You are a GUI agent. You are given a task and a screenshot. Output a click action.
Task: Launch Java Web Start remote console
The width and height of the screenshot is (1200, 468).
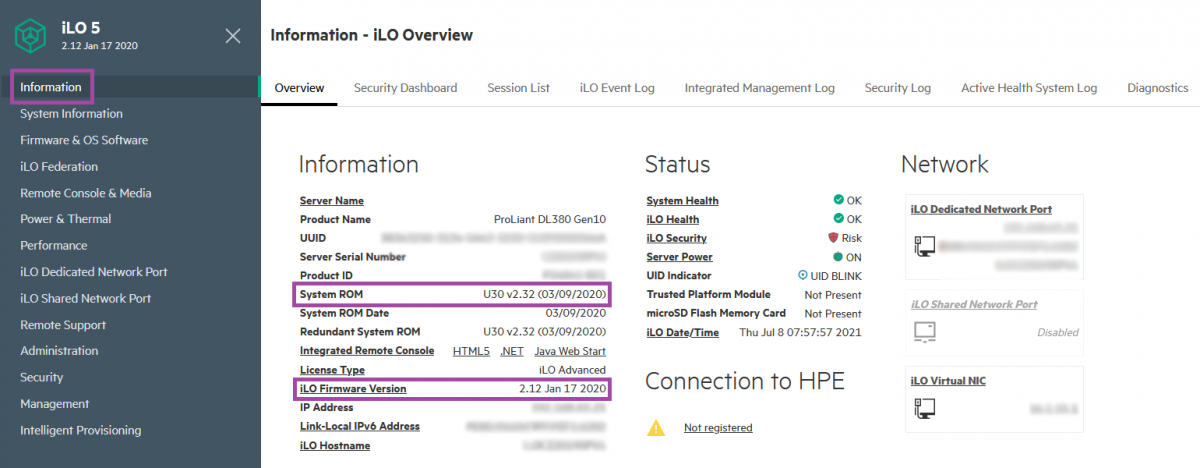(570, 351)
